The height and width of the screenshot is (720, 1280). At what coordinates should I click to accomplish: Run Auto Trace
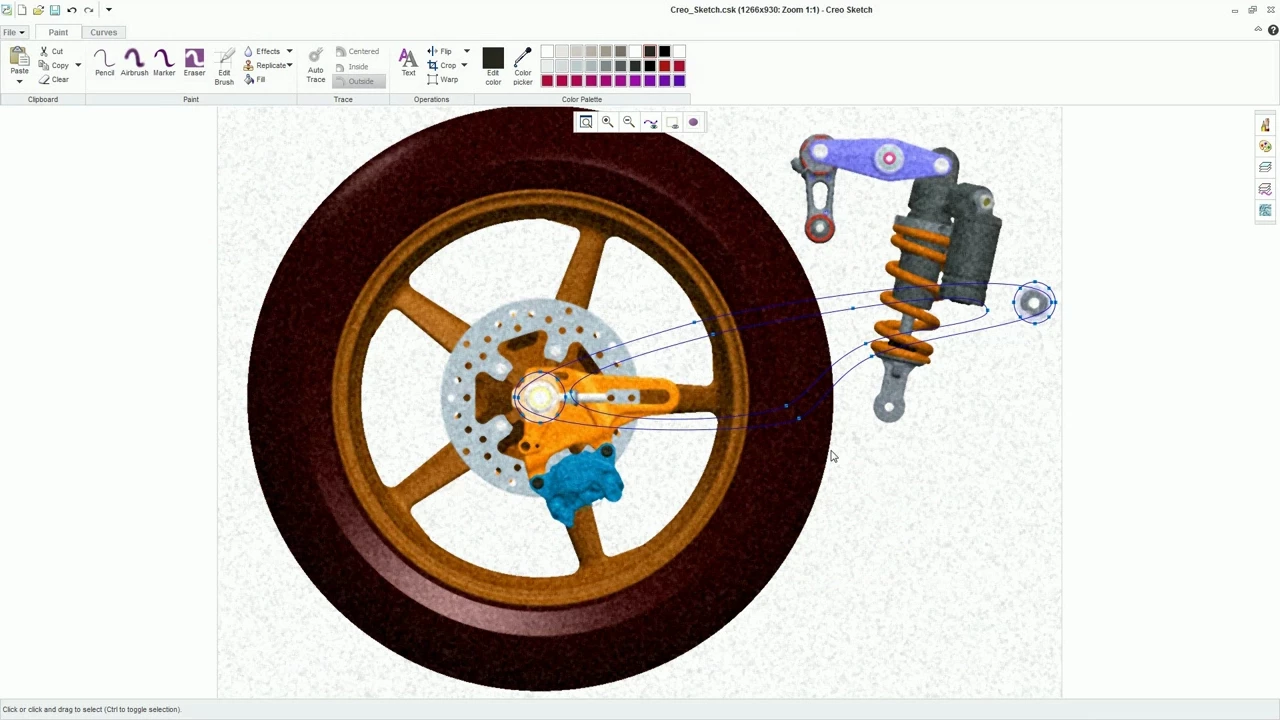point(315,66)
